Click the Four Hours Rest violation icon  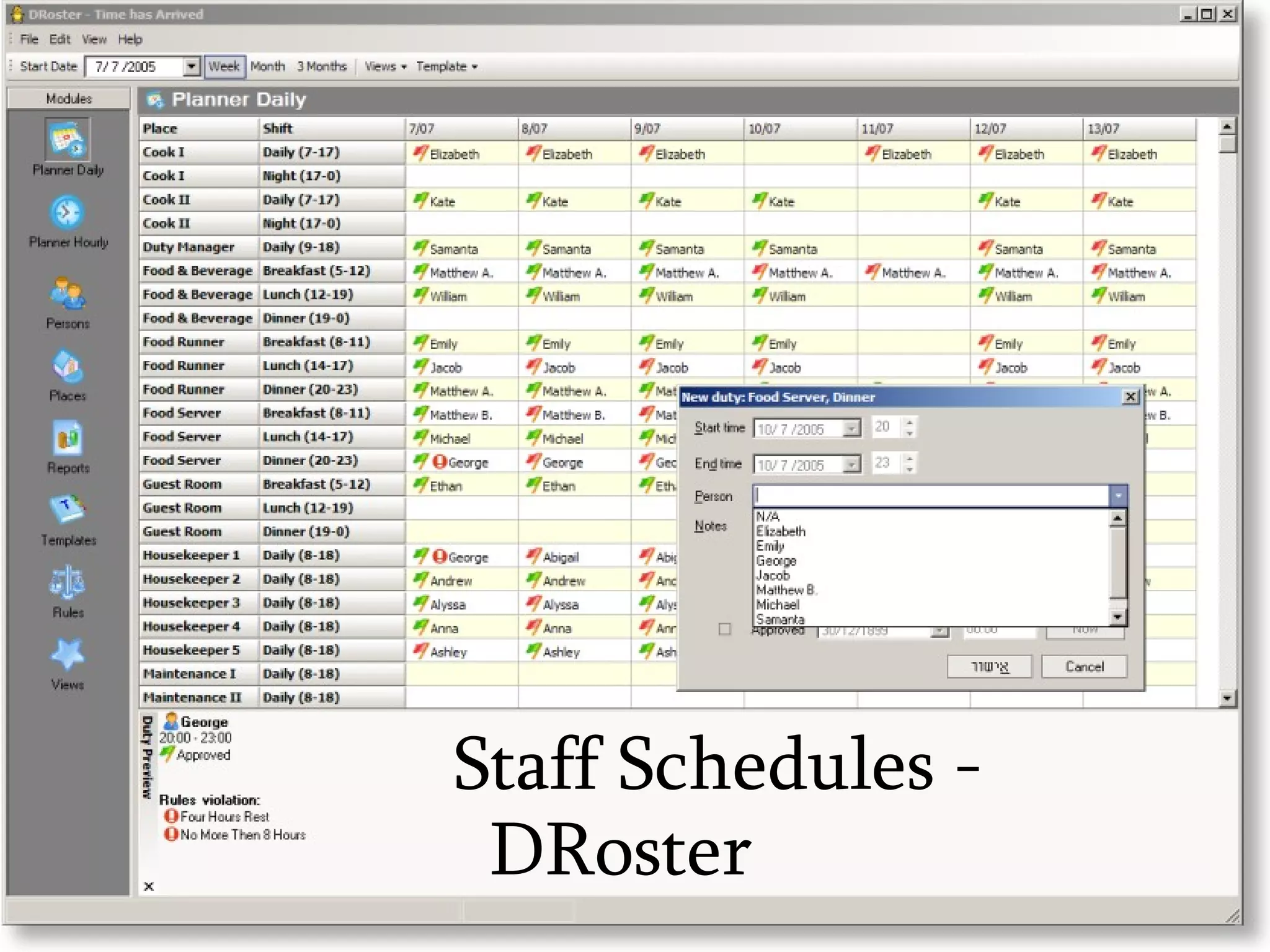(171, 816)
